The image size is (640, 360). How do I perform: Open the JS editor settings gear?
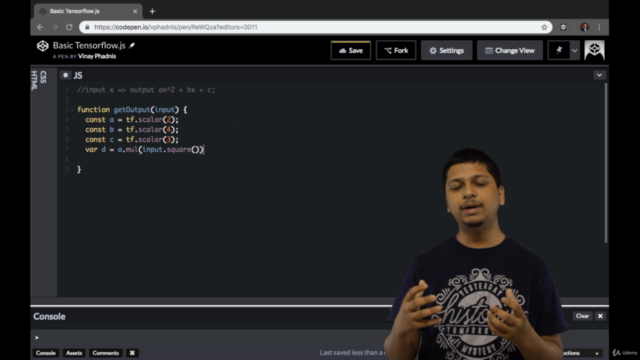pos(65,75)
